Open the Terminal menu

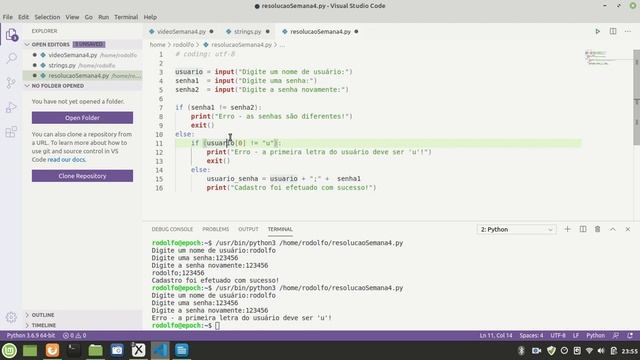coord(126,17)
